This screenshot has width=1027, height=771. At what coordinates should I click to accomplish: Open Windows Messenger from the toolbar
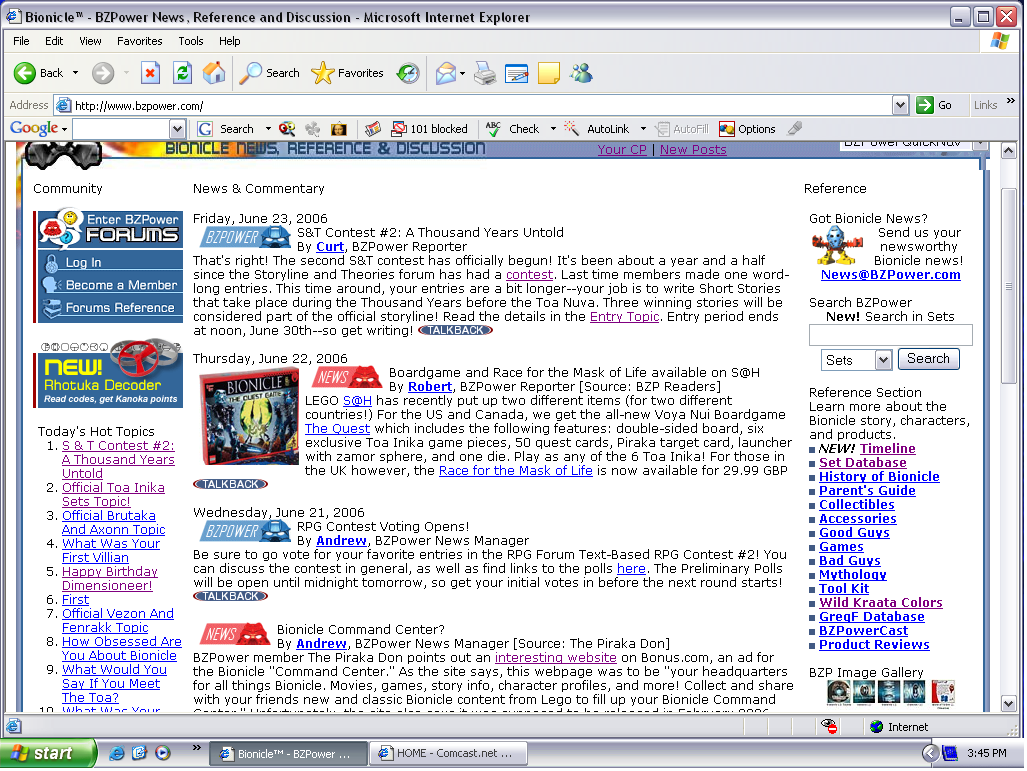[581, 73]
